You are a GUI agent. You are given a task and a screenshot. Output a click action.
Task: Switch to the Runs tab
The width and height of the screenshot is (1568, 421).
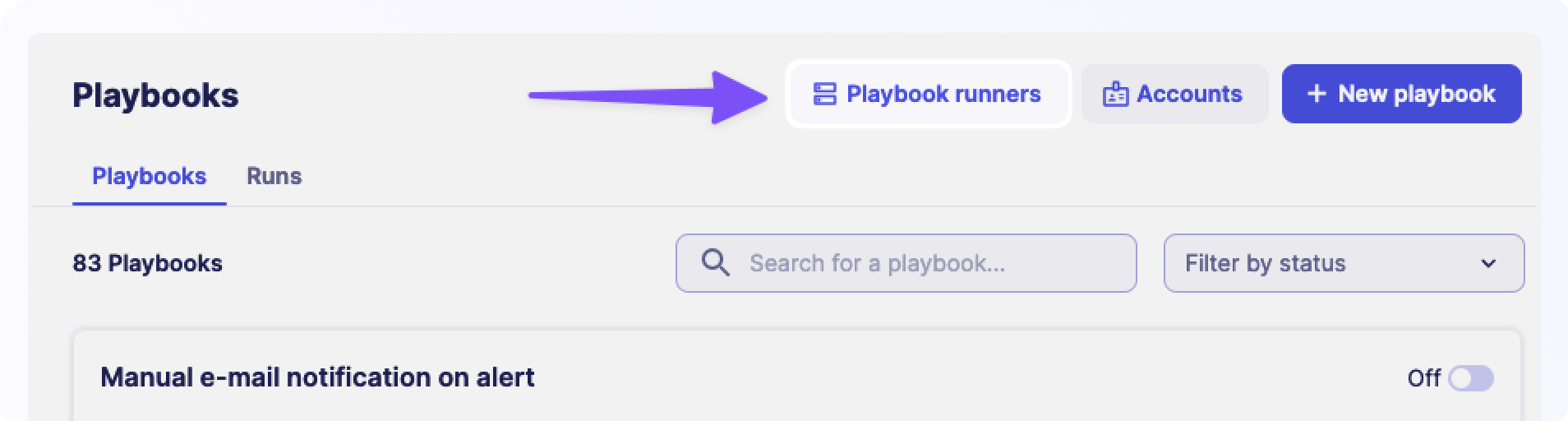(274, 176)
